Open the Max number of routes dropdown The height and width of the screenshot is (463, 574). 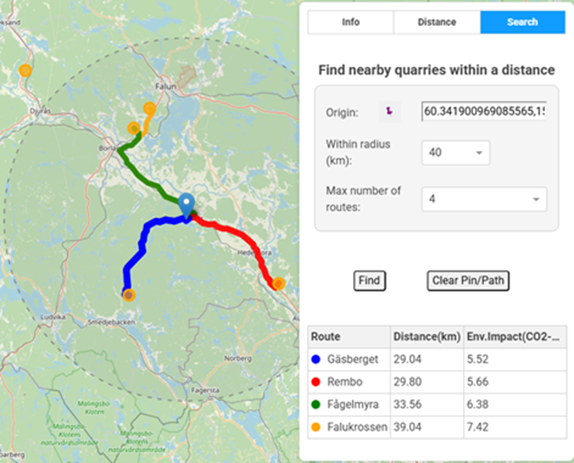tap(484, 199)
